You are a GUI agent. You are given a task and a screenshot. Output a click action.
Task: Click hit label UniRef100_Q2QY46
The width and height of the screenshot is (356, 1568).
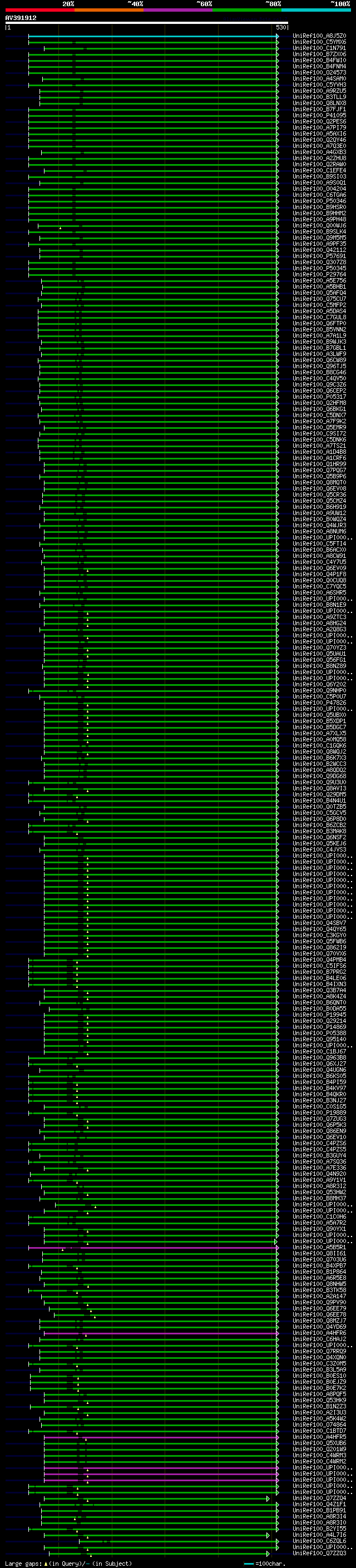[x=319, y=140]
